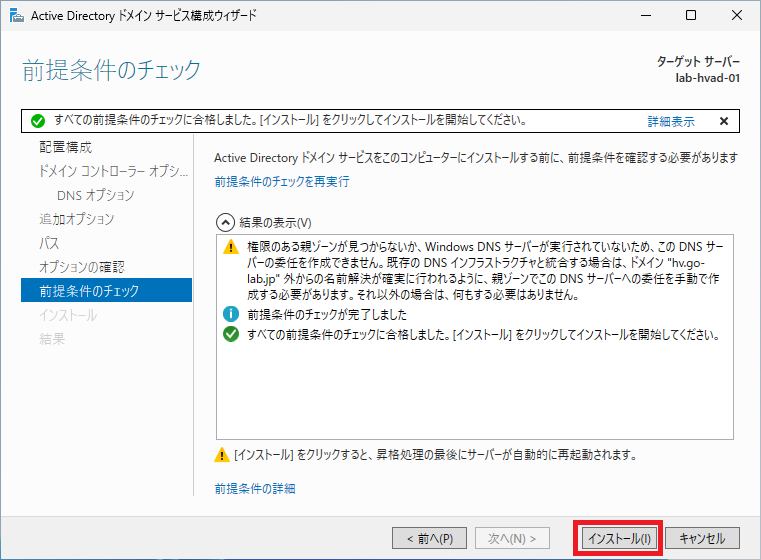Click the 前提条件のチェック page heading
761x560 pixels.
pos(111,70)
